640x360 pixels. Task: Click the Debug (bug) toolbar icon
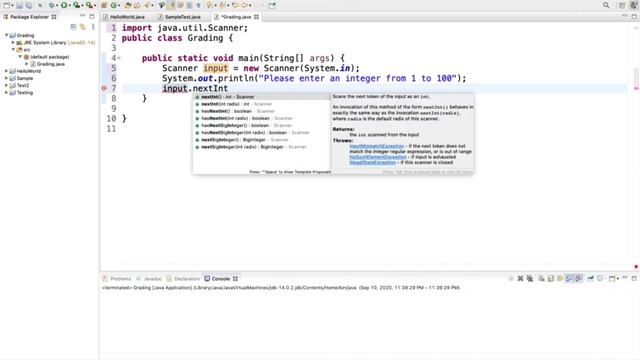[x=51, y=5]
